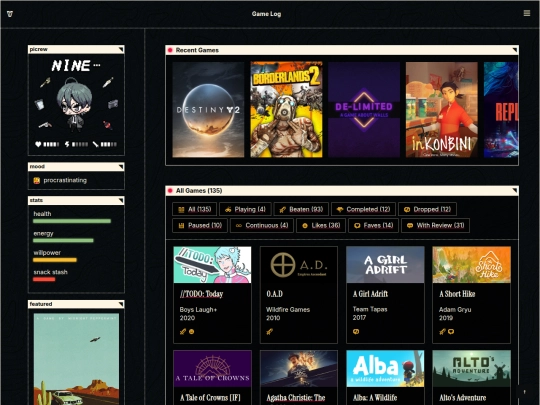Click the Alba wildlife adventure banner image
The image size is (540, 405).
385,368
